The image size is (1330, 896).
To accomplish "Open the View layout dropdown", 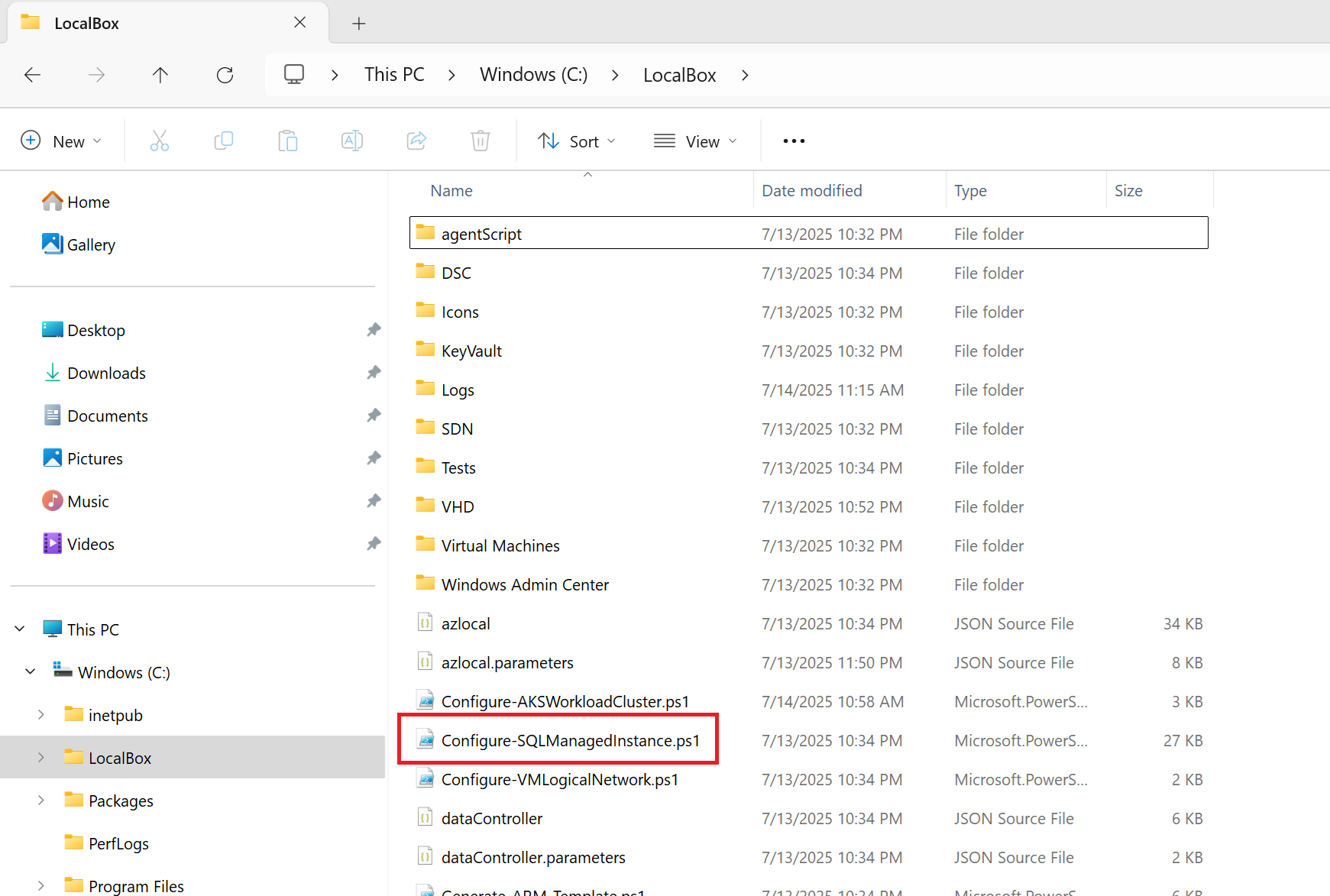I will (x=695, y=141).
